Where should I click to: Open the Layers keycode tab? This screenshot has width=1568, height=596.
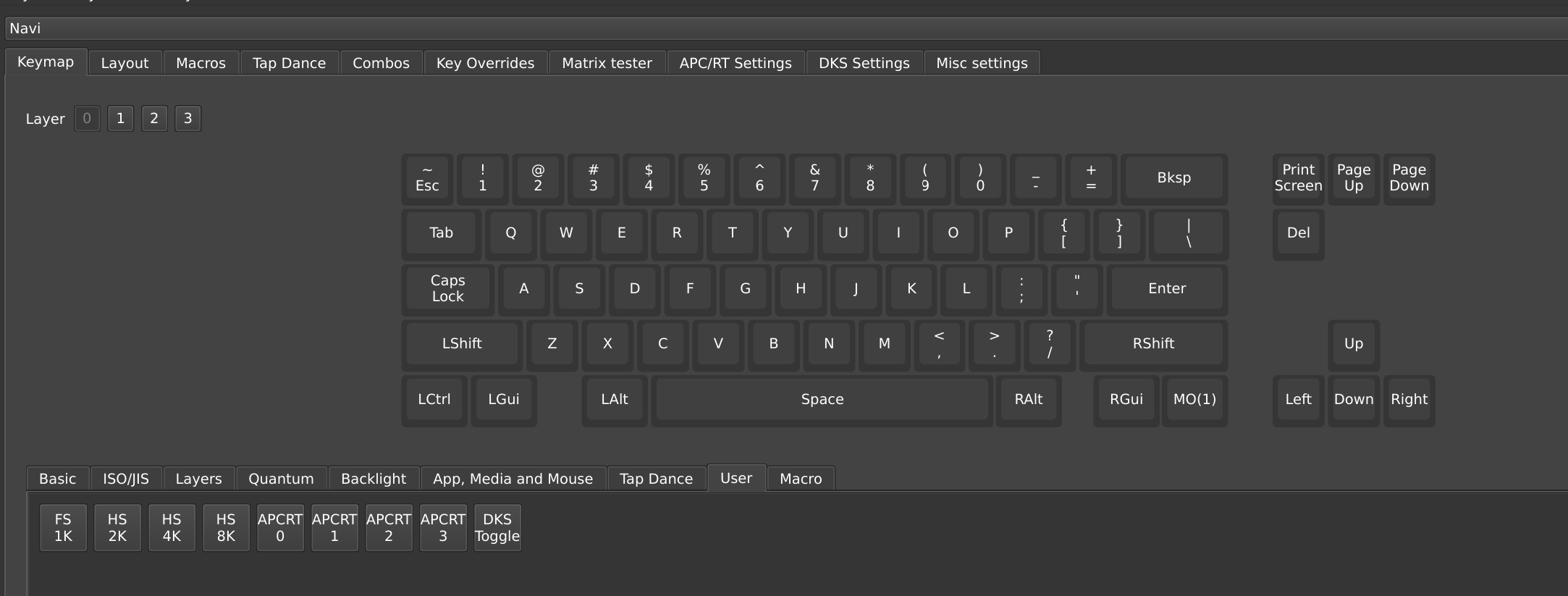tap(198, 479)
